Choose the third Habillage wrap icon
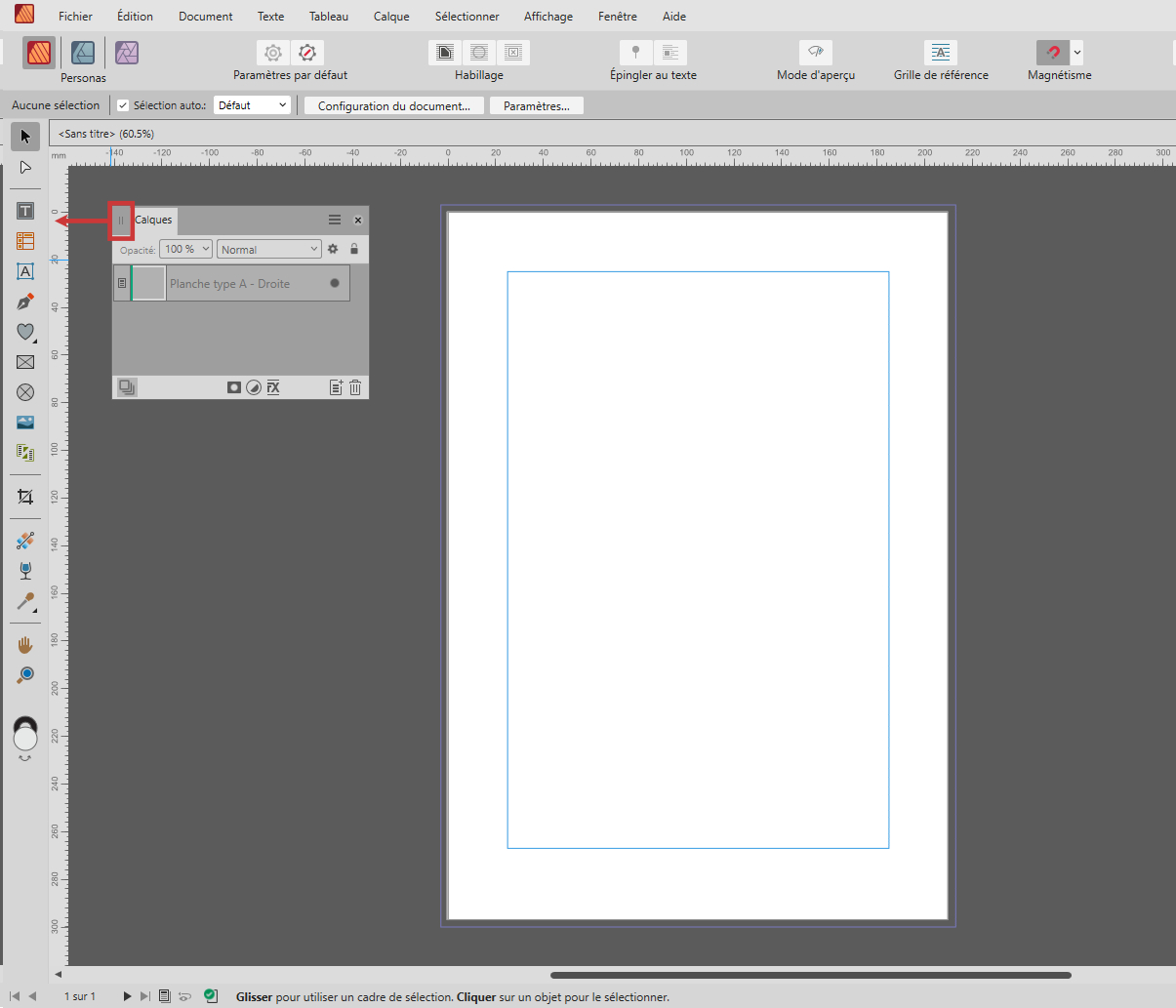The image size is (1176, 1008). [x=513, y=53]
